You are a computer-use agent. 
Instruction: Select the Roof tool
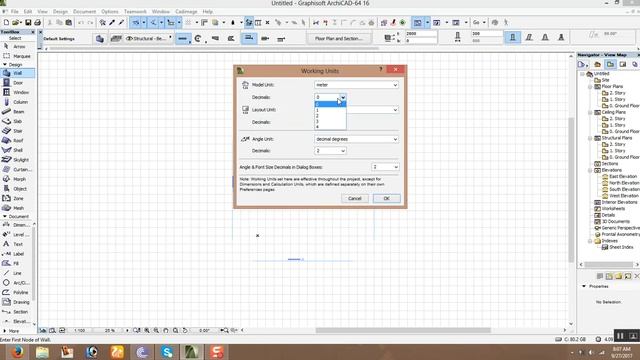[x=17, y=140]
